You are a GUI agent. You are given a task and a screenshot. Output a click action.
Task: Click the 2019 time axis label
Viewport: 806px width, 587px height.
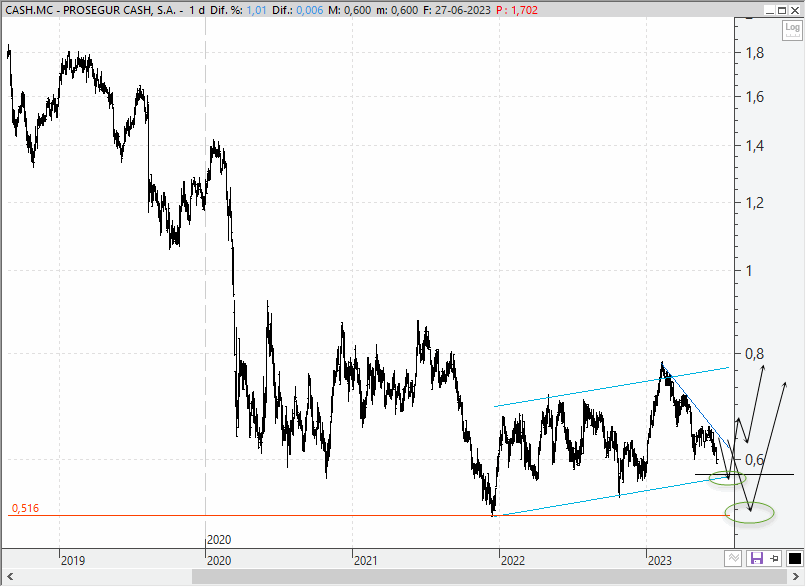pos(73,560)
